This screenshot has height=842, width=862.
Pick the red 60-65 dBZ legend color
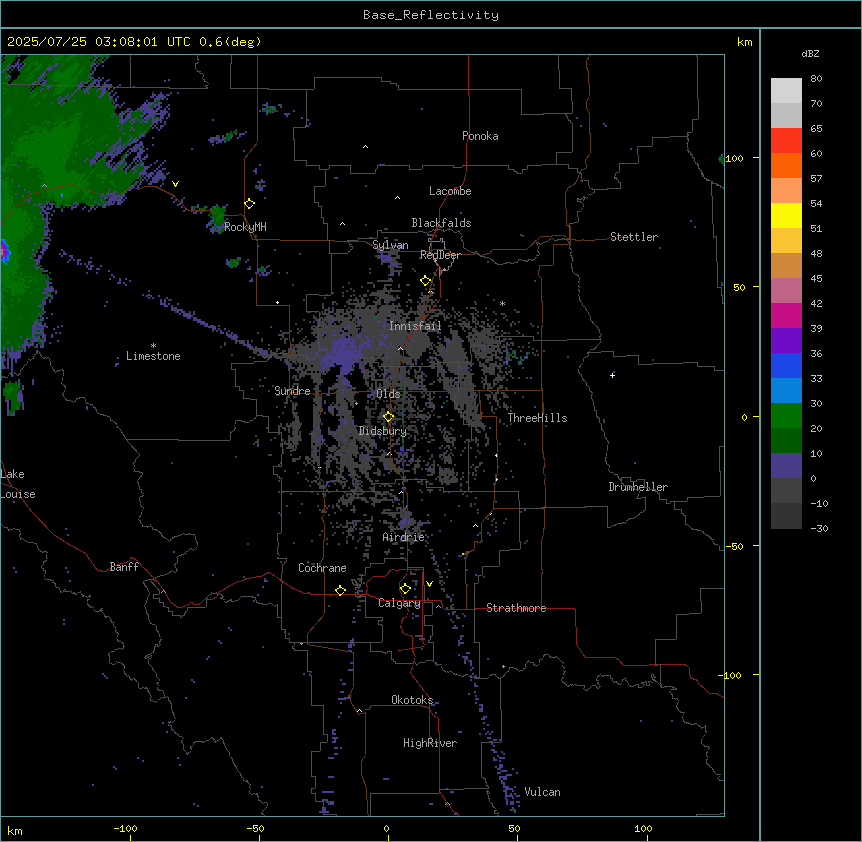pos(786,141)
